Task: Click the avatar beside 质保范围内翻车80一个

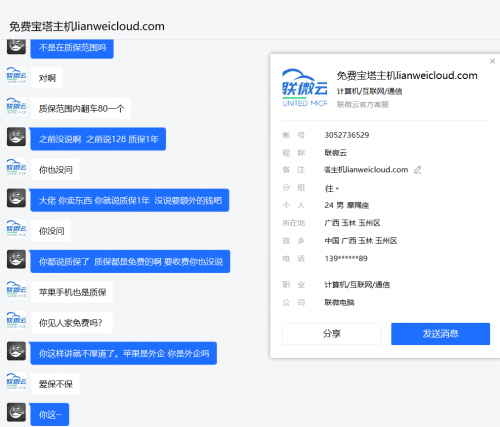Action: (x=16, y=106)
